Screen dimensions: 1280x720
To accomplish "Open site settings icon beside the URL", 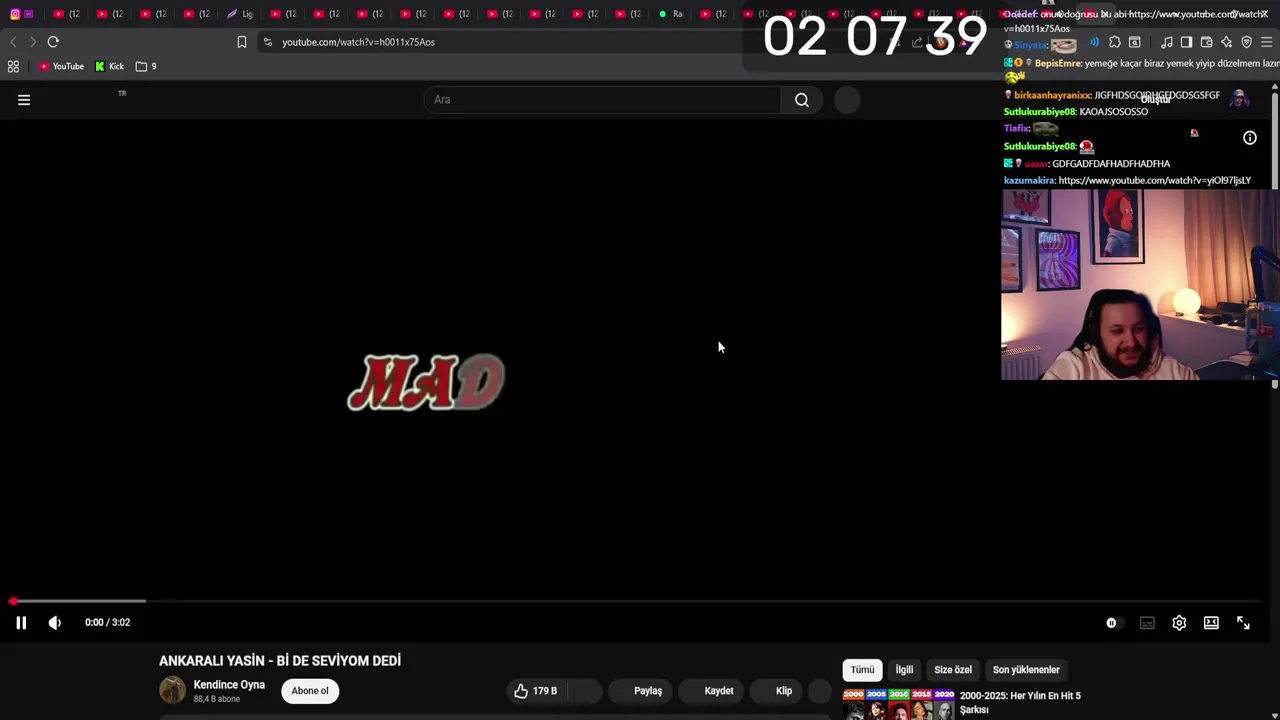I will (267, 42).
